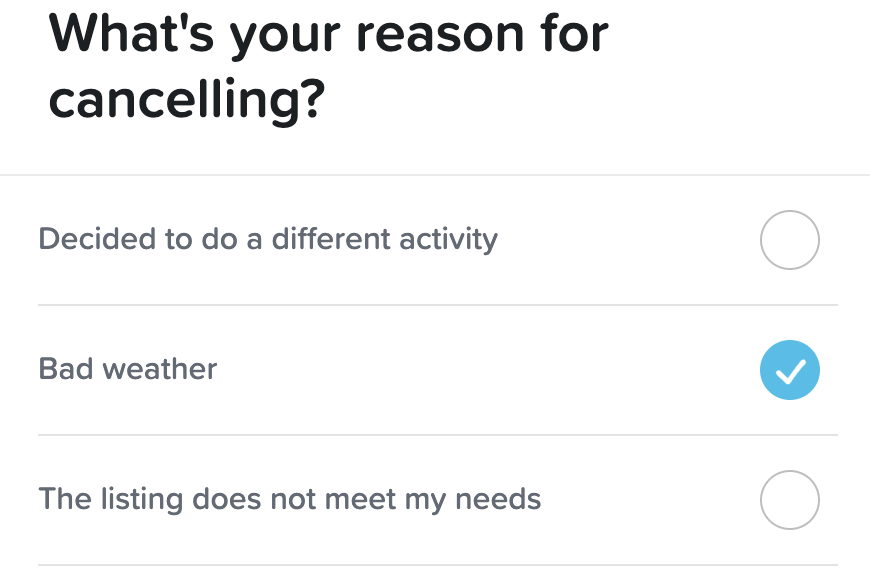Mark different activity as the cancellation reason
870x570 pixels.
pos(790,240)
